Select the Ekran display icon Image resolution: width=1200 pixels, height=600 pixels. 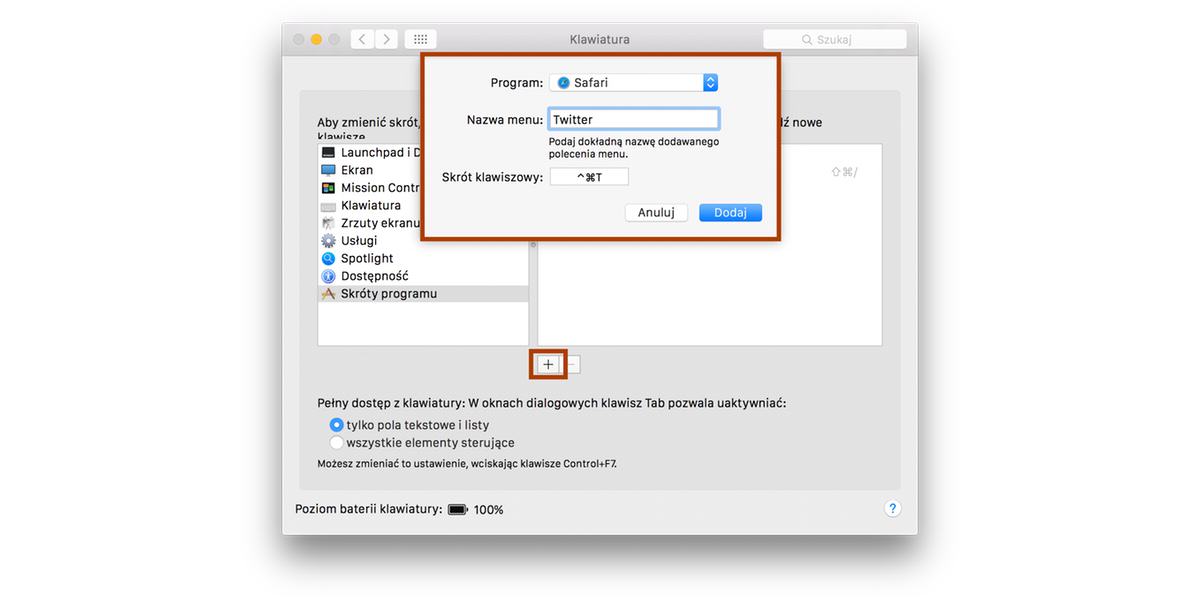pyautogui.click(x=328, y=171)
